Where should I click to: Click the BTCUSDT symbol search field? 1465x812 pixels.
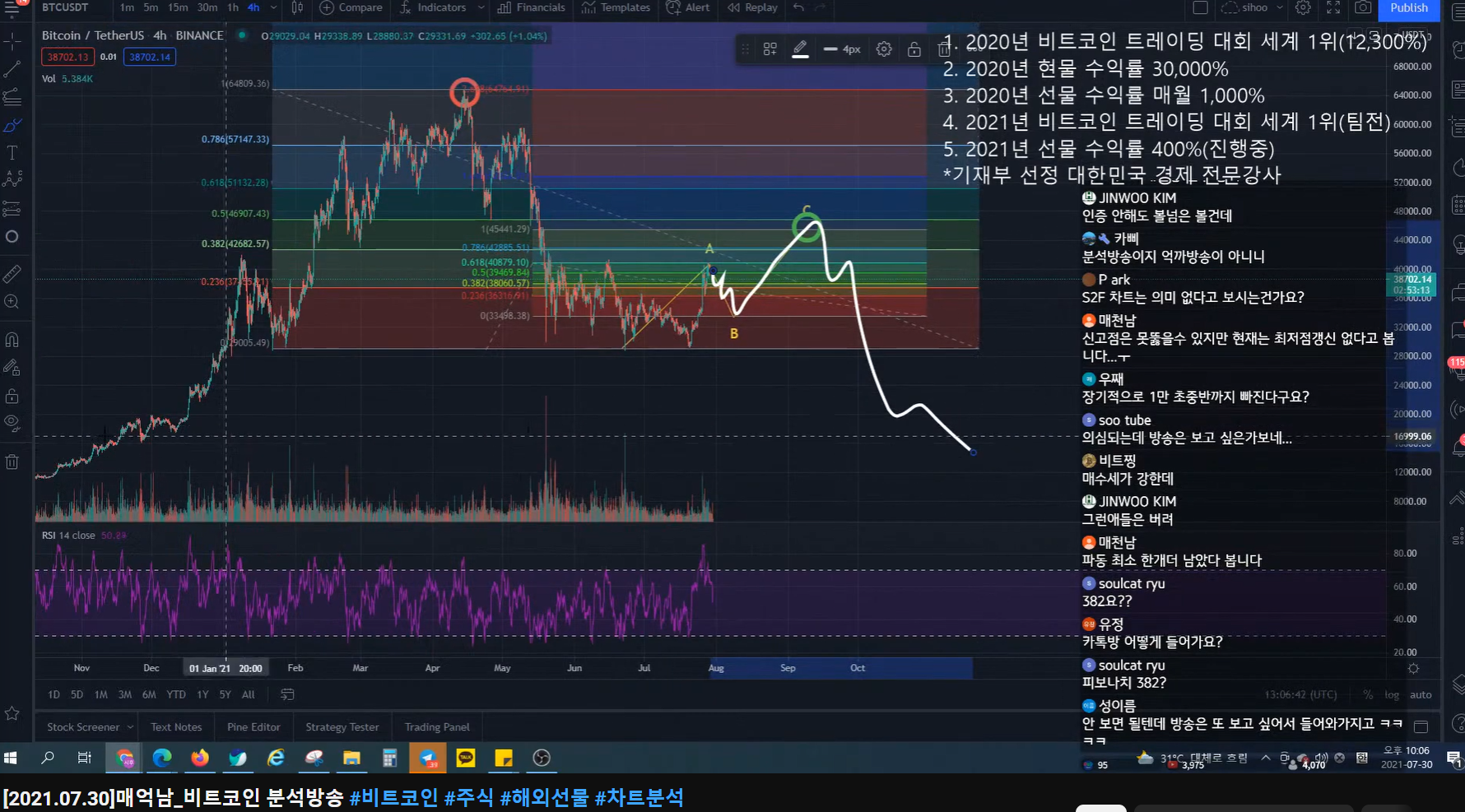coord(66,7)
